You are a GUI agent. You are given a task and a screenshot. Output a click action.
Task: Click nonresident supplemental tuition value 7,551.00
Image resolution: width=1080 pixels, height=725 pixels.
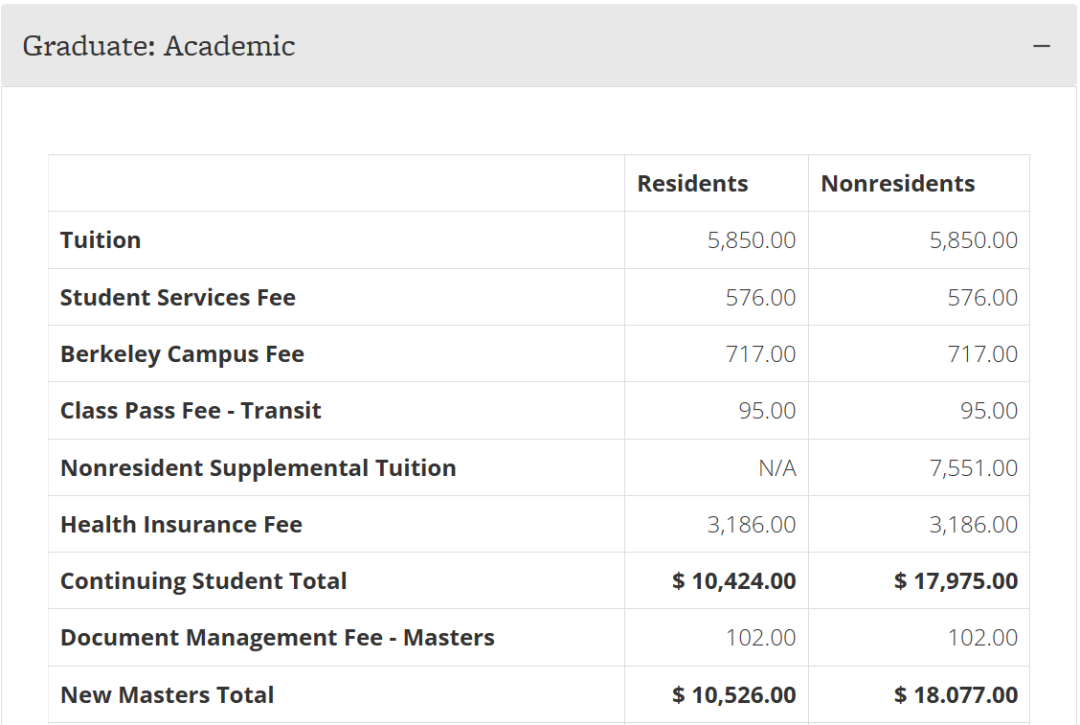(973, 468)
